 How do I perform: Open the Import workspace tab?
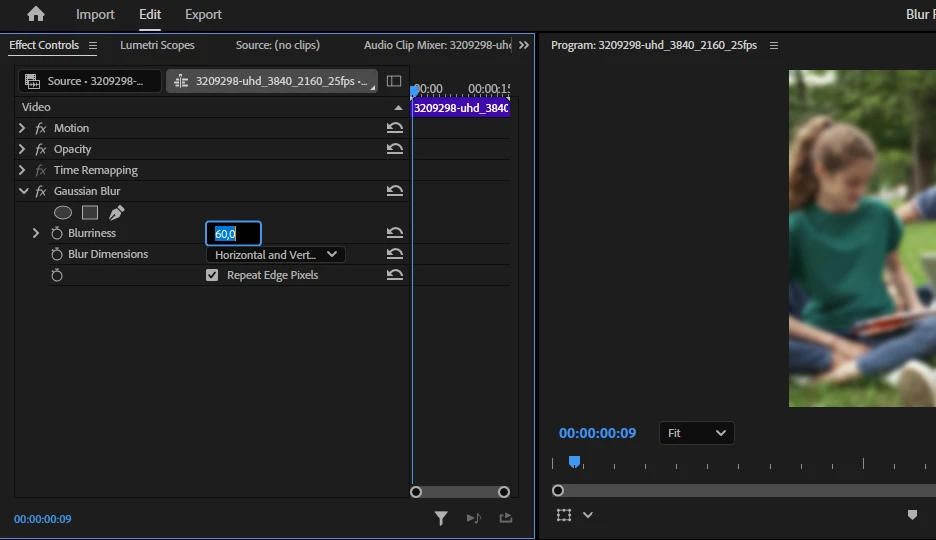tap(95, 14)
